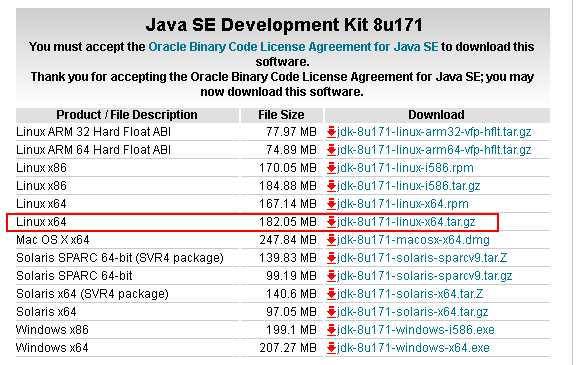
Task: Click the 247.84 MB file size
Action: pos(288,240)
